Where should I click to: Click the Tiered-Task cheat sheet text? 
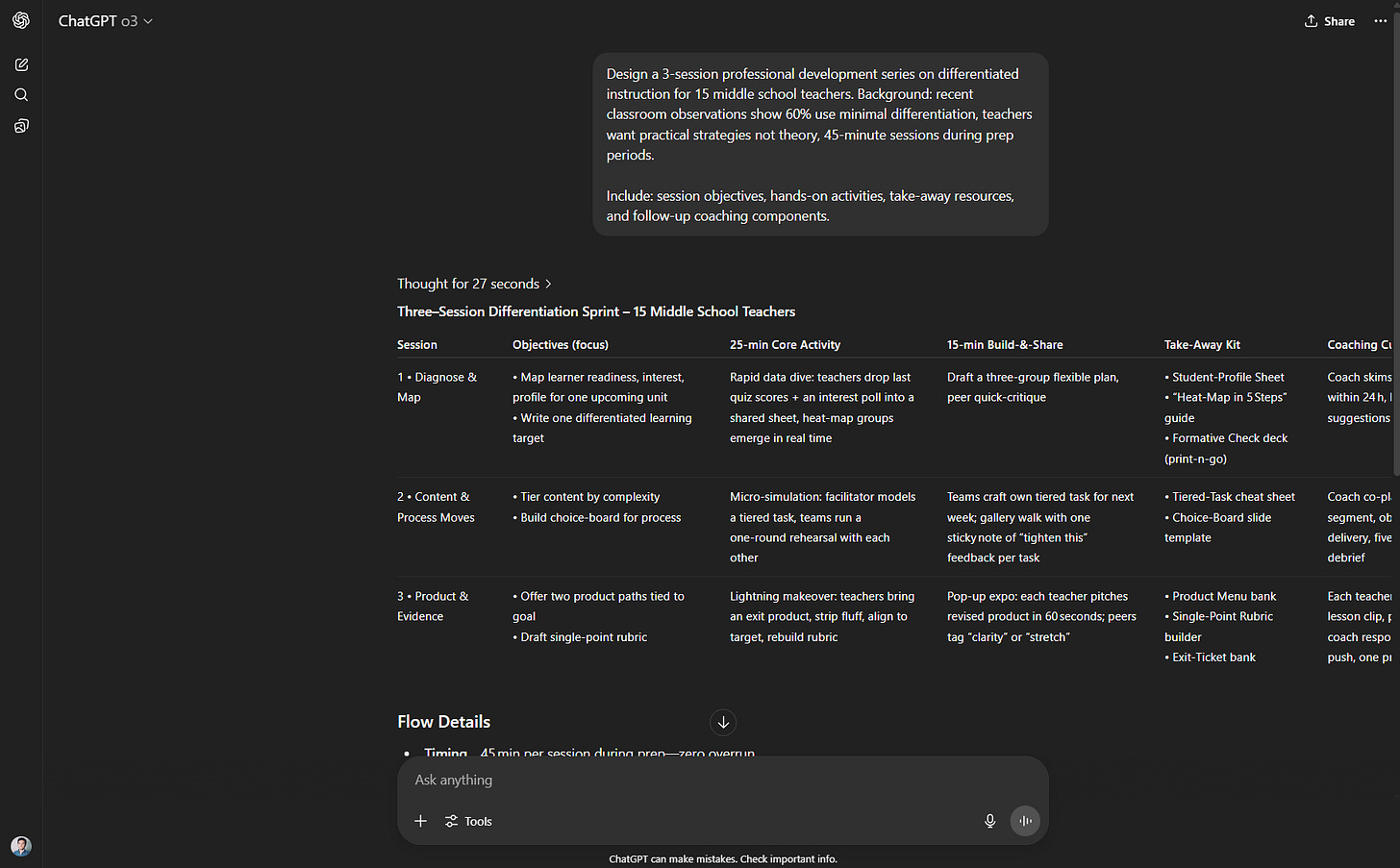point(1234,497)
